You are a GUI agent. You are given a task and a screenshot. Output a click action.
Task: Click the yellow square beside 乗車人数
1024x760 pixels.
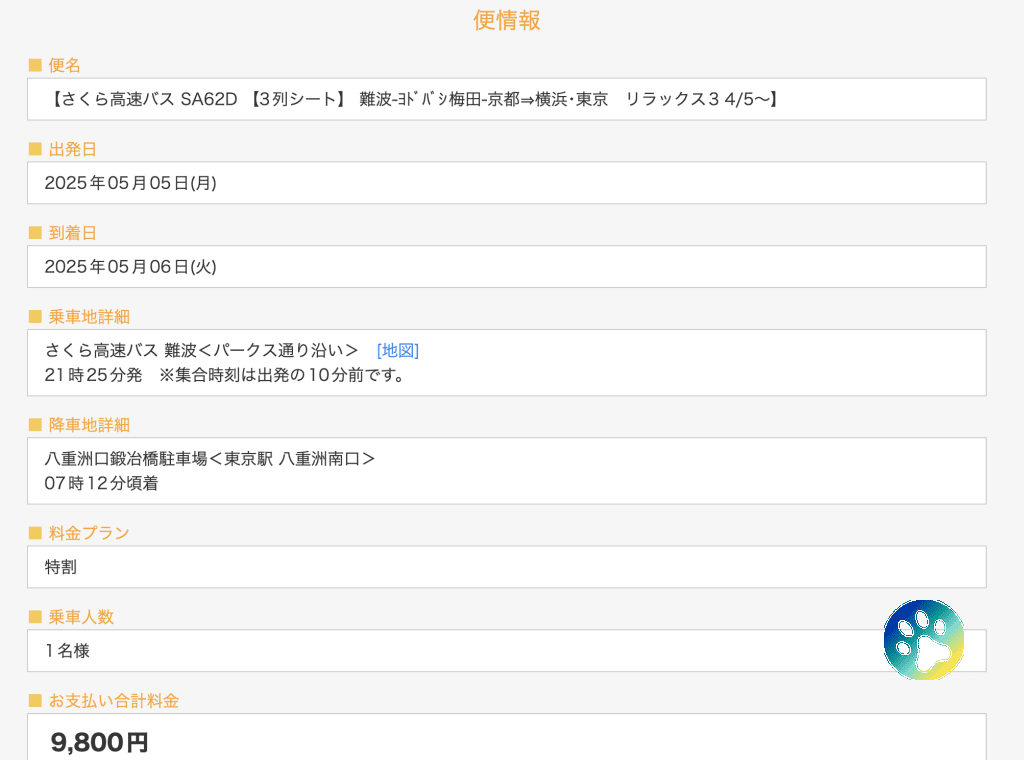tap(35, 617)
